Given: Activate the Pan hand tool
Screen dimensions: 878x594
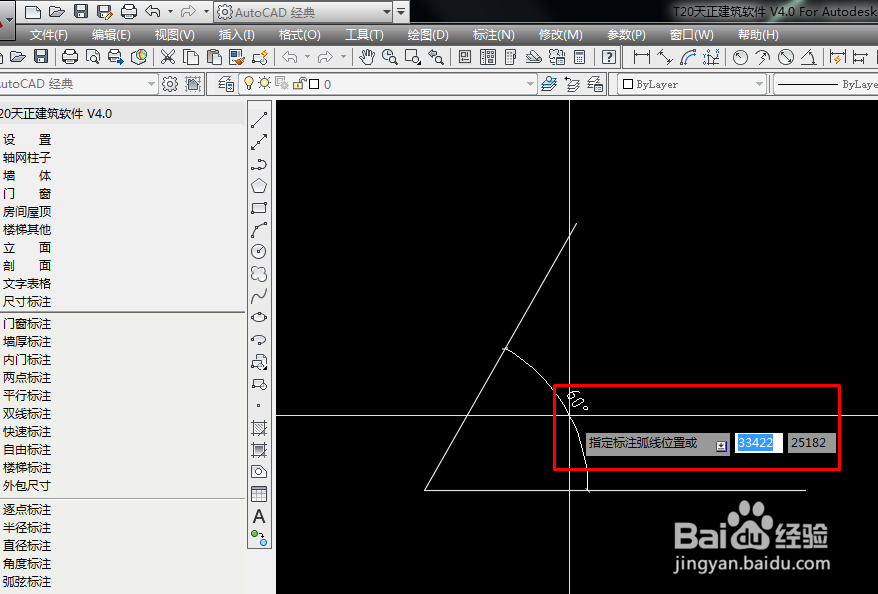Looking at the screenshot, I should (x=367, y=57).
